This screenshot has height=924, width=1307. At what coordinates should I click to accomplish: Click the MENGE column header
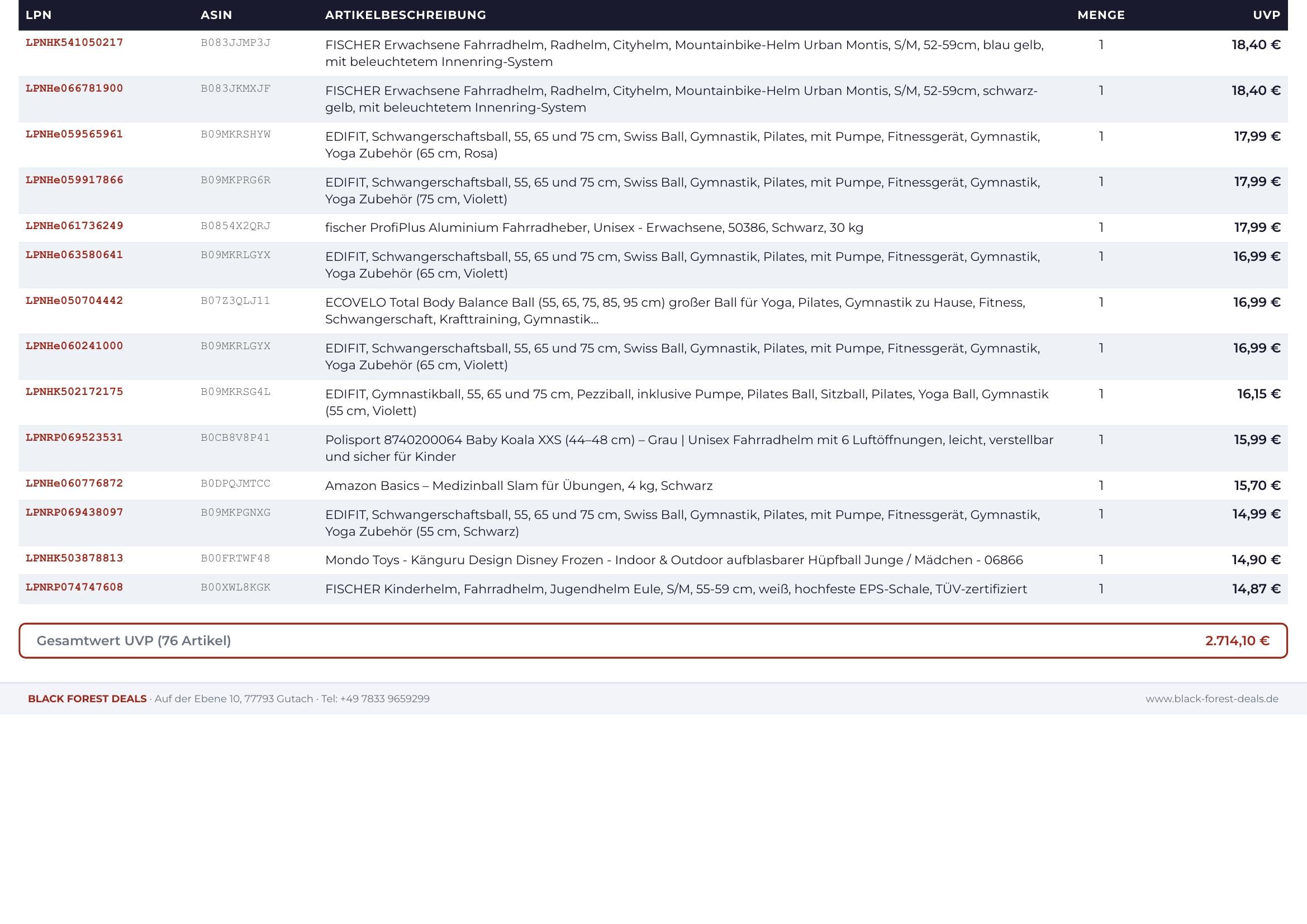(1101, 15)
